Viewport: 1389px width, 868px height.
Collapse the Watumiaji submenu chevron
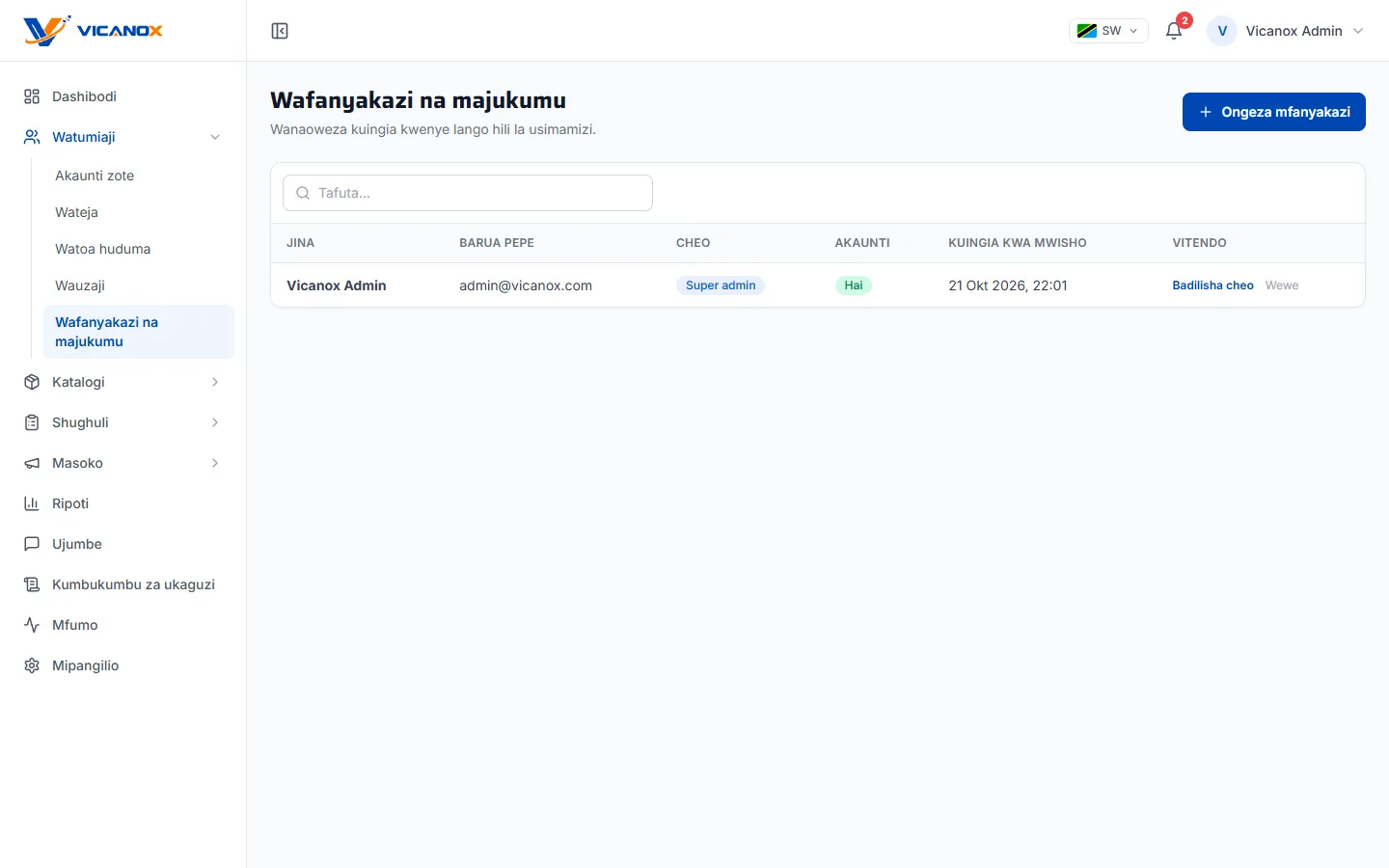click(x=215, y=137)
